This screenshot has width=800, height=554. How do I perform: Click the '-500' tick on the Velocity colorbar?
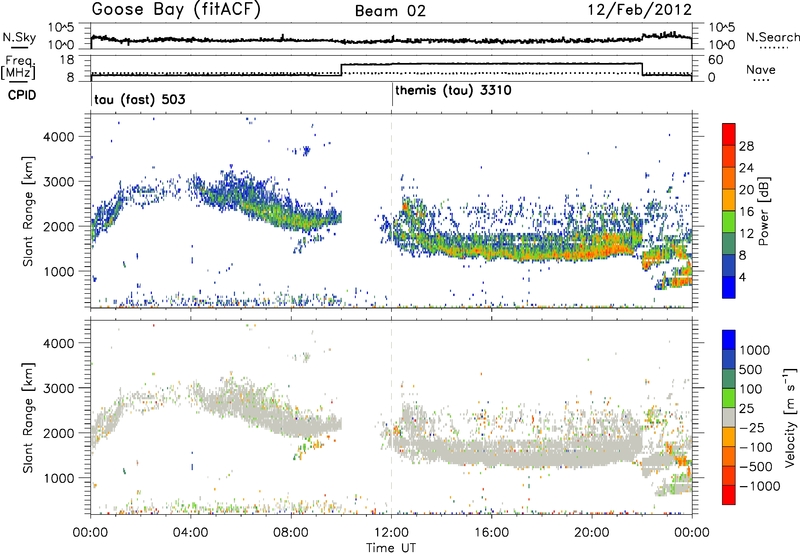click(x=757, y=467)
